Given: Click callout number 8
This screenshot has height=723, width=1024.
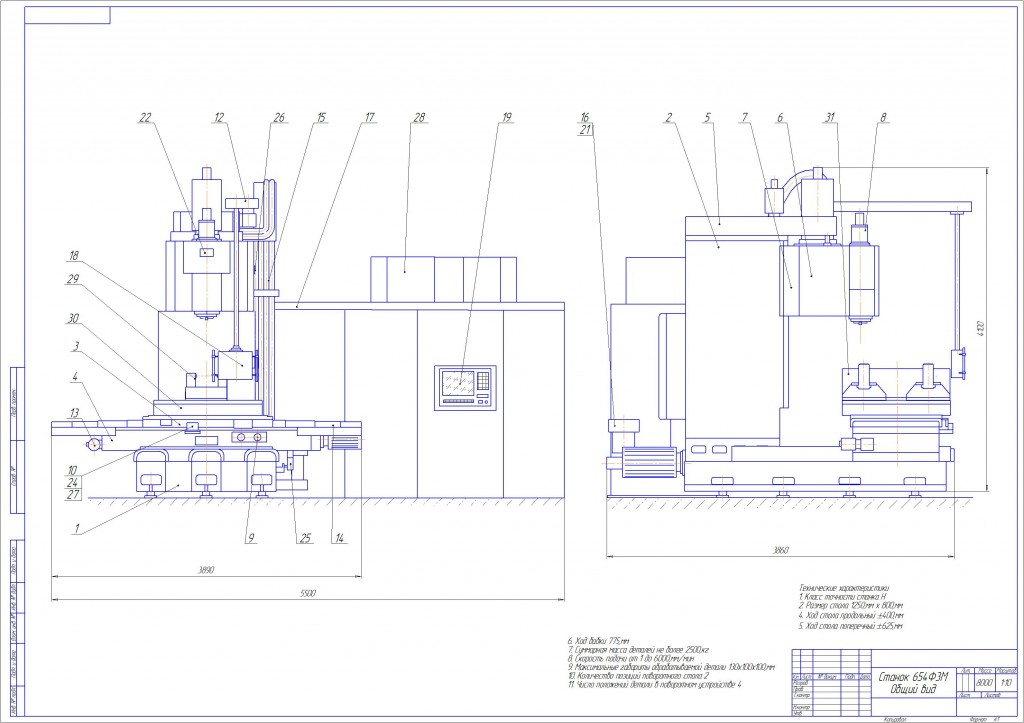Looking at the screenshot, I should click(884, 118).
